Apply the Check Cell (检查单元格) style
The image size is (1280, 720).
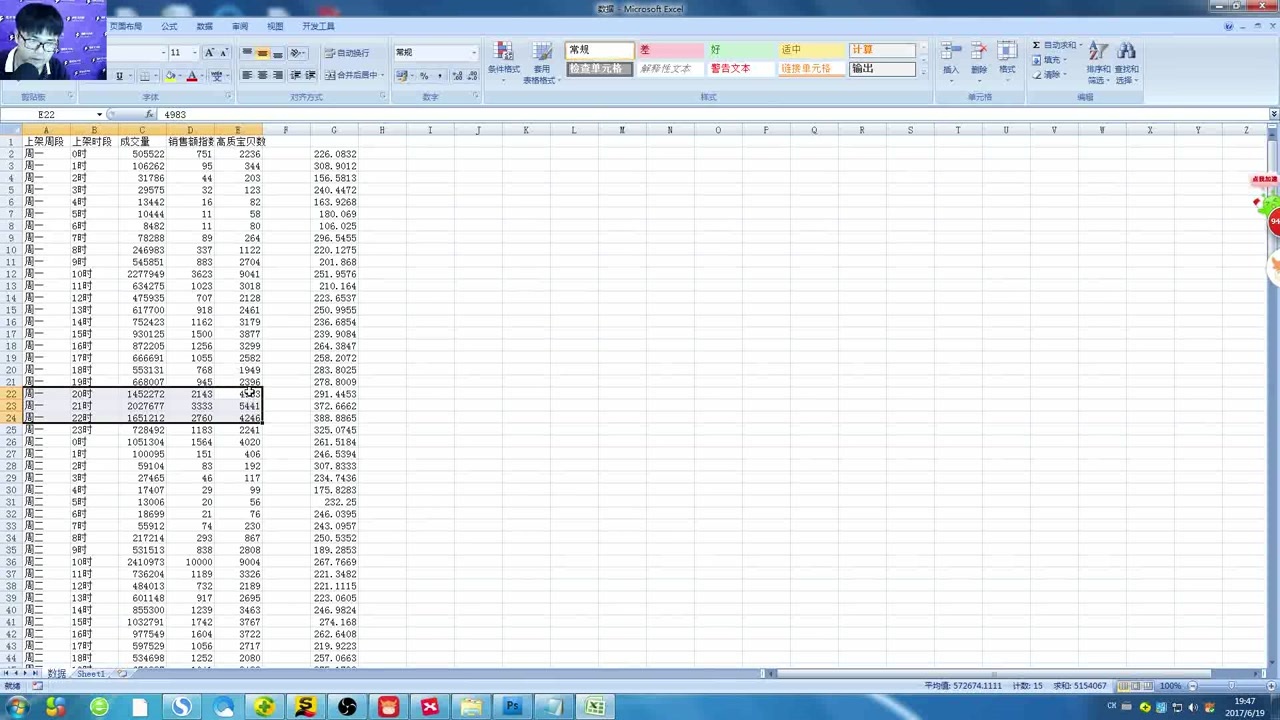[600, 69]
